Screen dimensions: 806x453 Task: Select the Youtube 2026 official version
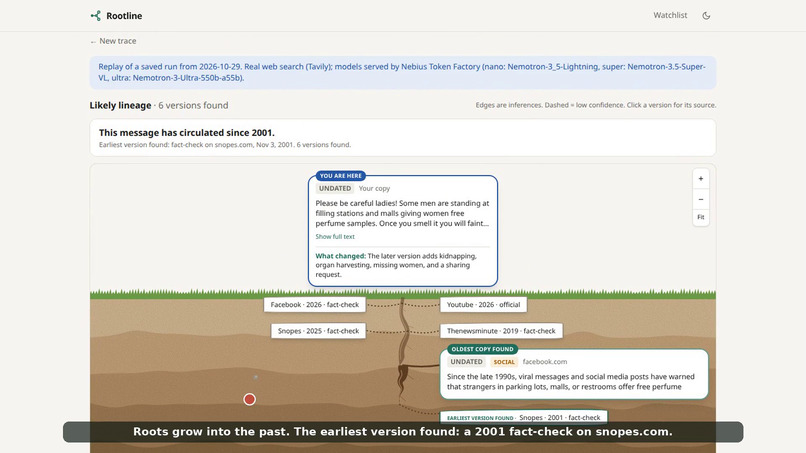point(483,305)
